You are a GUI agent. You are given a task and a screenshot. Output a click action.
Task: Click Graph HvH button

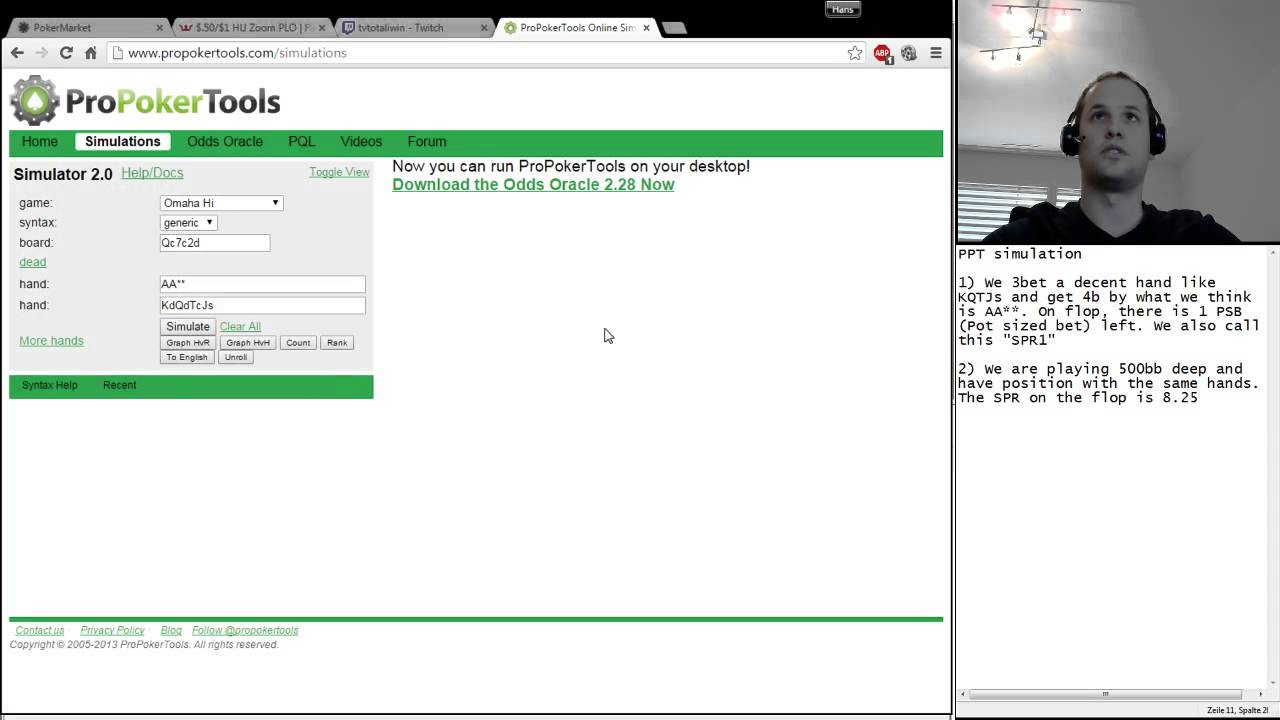point(248,343)
